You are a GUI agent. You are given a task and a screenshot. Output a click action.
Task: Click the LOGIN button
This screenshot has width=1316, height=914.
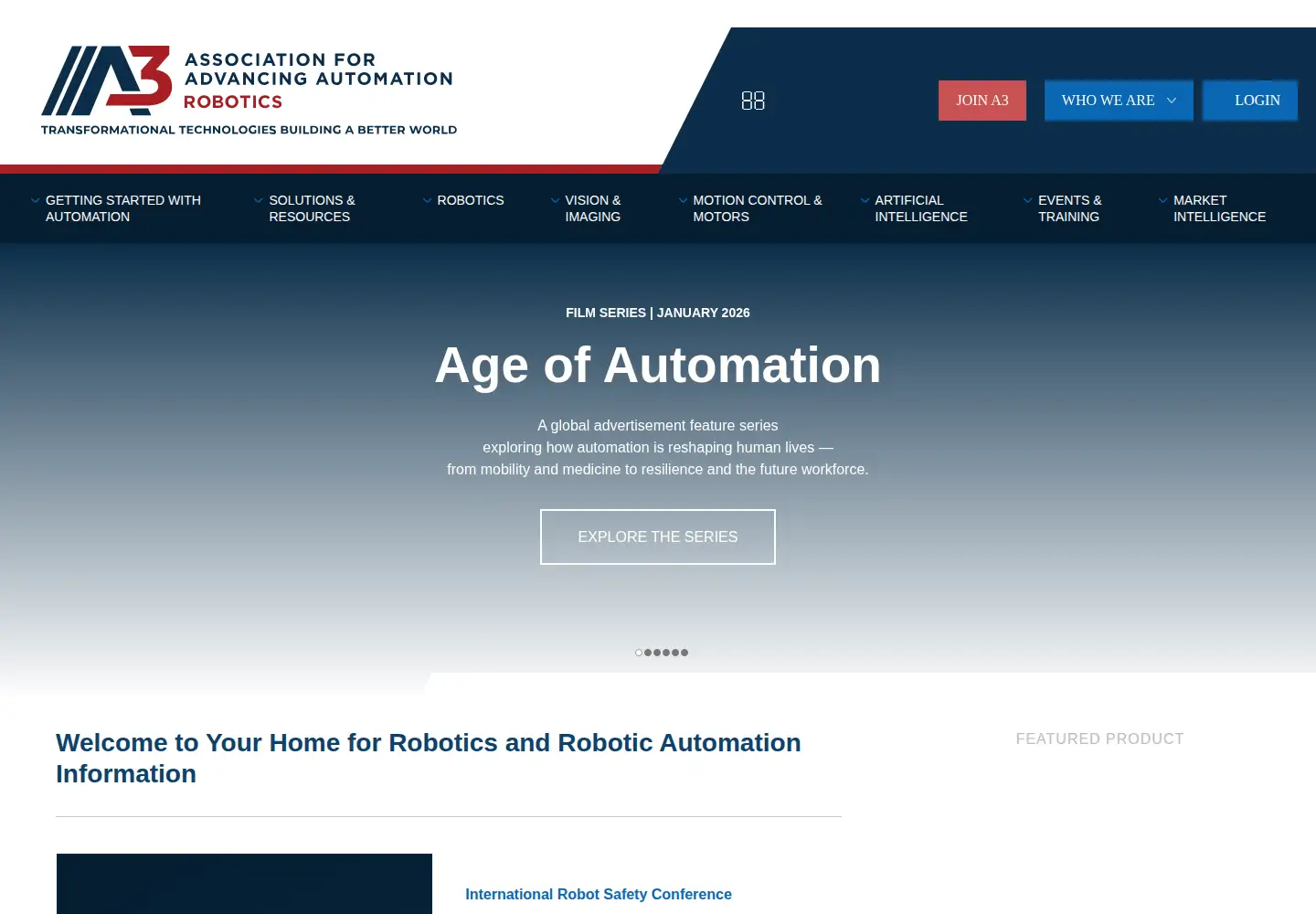[1250, 101]
